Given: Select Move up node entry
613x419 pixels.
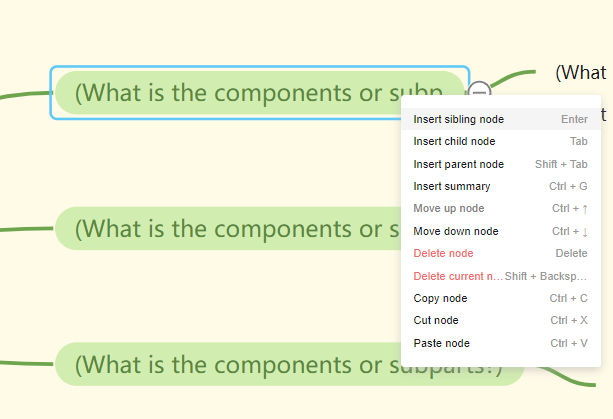Looking at the screenshot, I should coord(449,208).
